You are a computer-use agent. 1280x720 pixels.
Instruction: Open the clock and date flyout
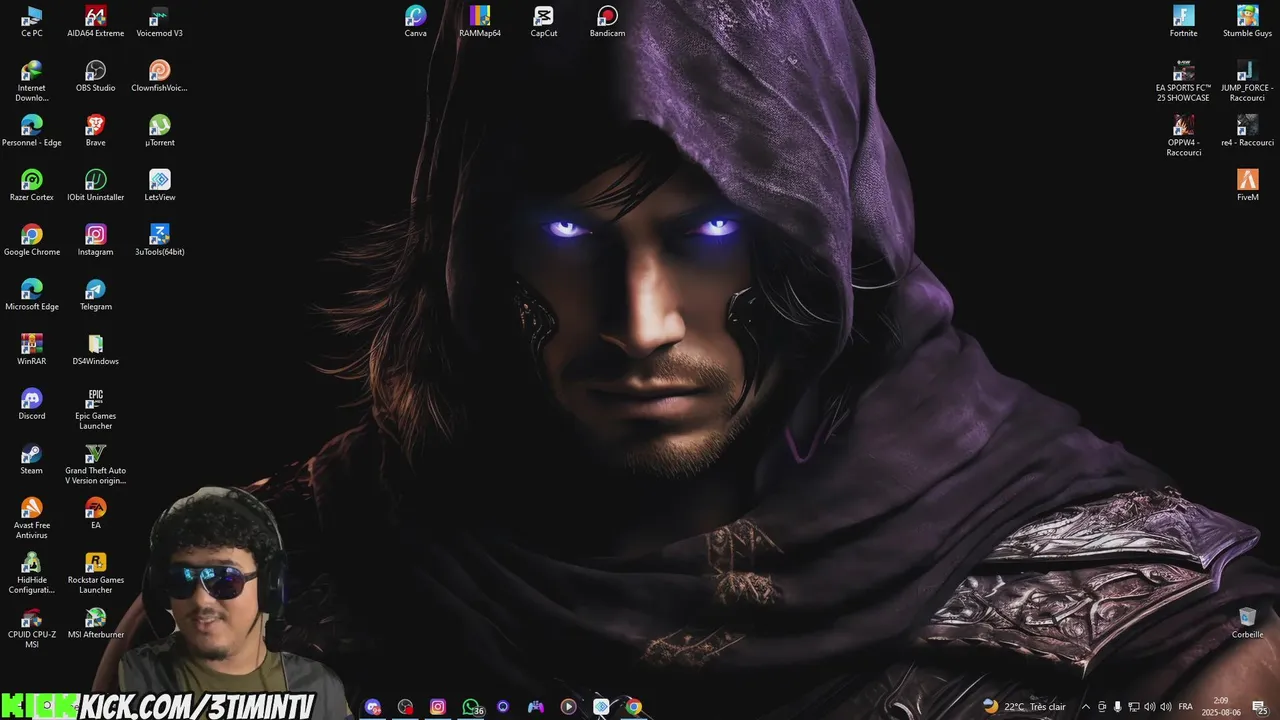coord(1221,707)
